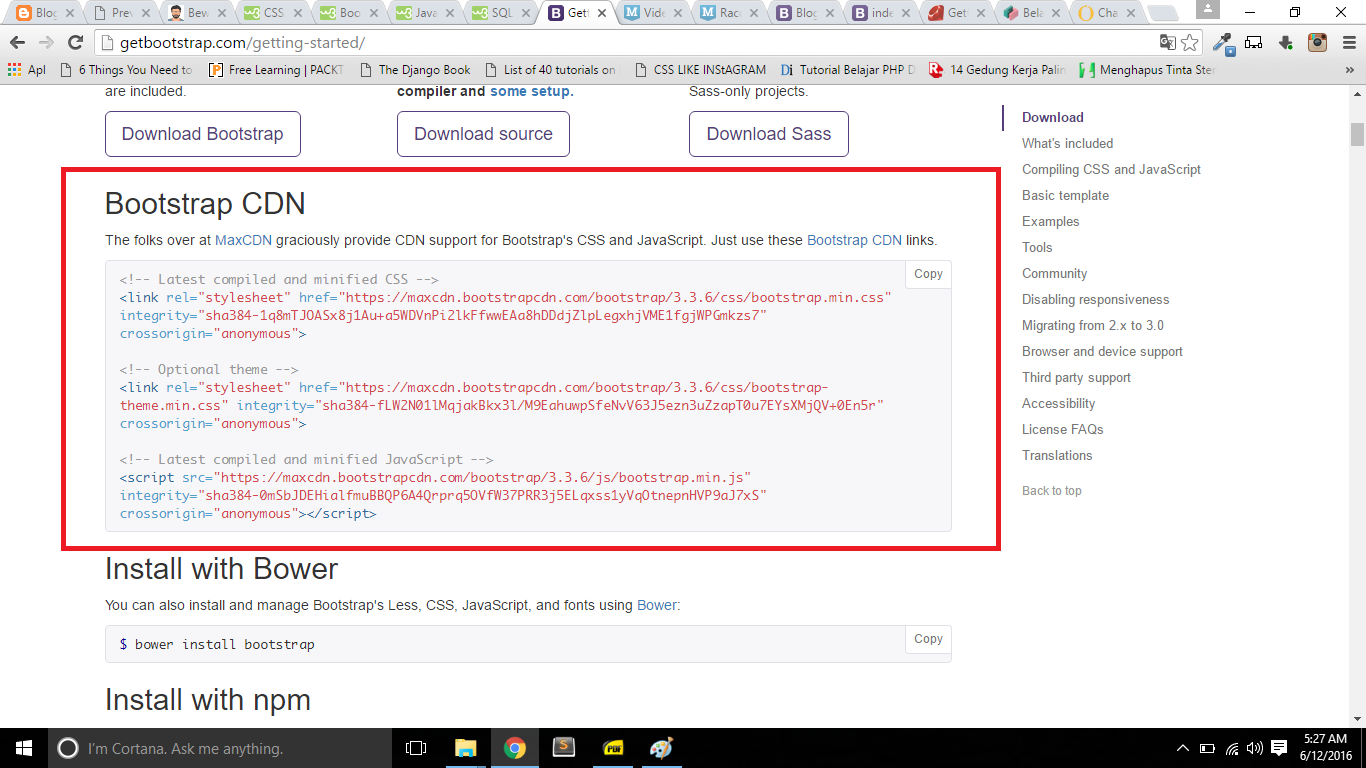Open the download manager extension icon
This screenshot has height=768, width=1366.
pos(1286,45)
